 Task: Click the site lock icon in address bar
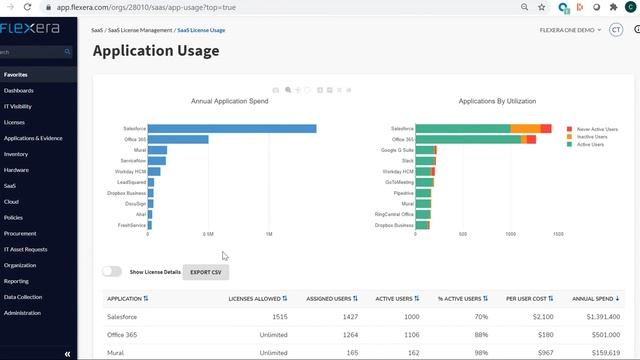48,7
